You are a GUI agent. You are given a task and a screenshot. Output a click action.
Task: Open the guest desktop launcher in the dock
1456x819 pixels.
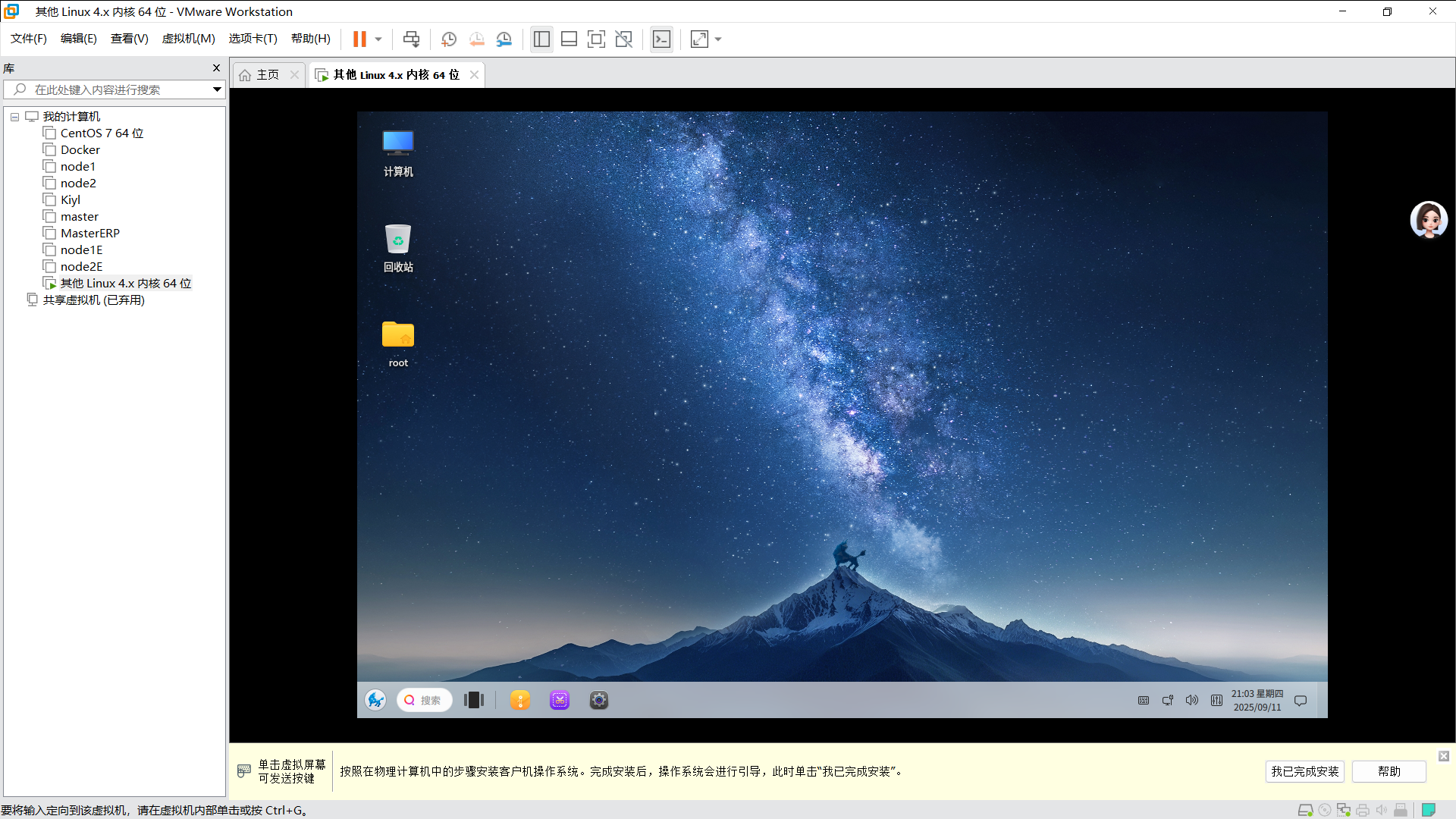[x=375, y=700]
